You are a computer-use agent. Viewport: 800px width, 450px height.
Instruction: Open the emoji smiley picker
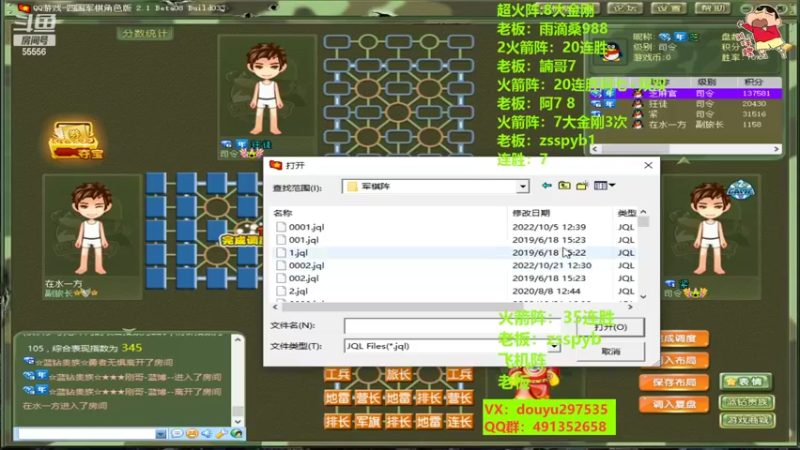(x=192, y=434)
